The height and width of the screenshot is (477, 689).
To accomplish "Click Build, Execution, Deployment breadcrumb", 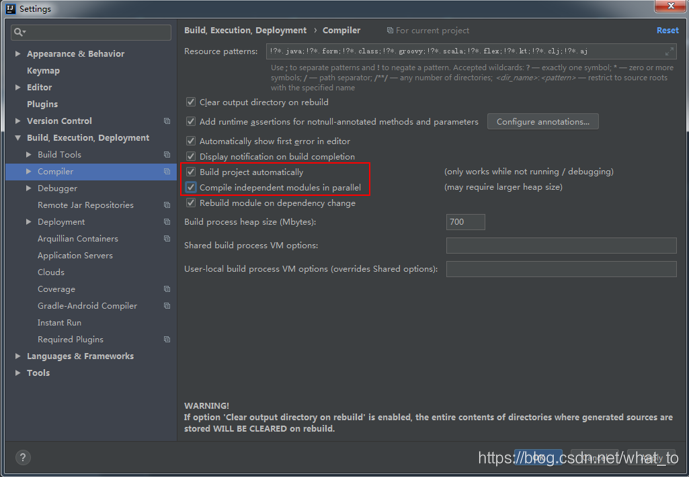I will [x=245, y=30].
